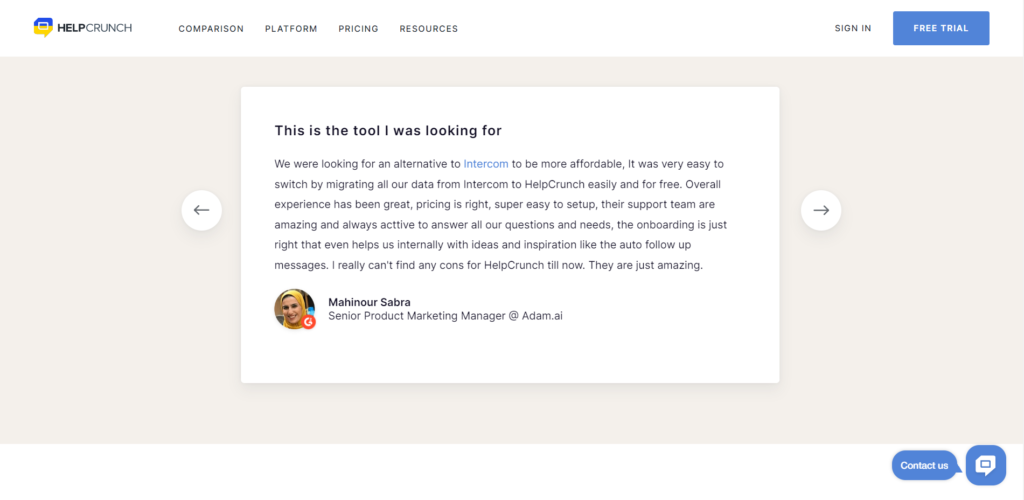This screenshot has height=500, width=1024.
Task: Click the red G2 badge on avatar
Action: pyautogui.click(x=309, y=322)
